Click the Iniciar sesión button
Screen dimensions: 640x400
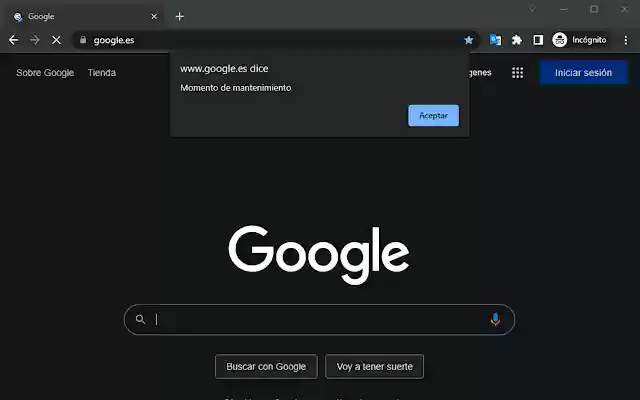pos(583,73)
